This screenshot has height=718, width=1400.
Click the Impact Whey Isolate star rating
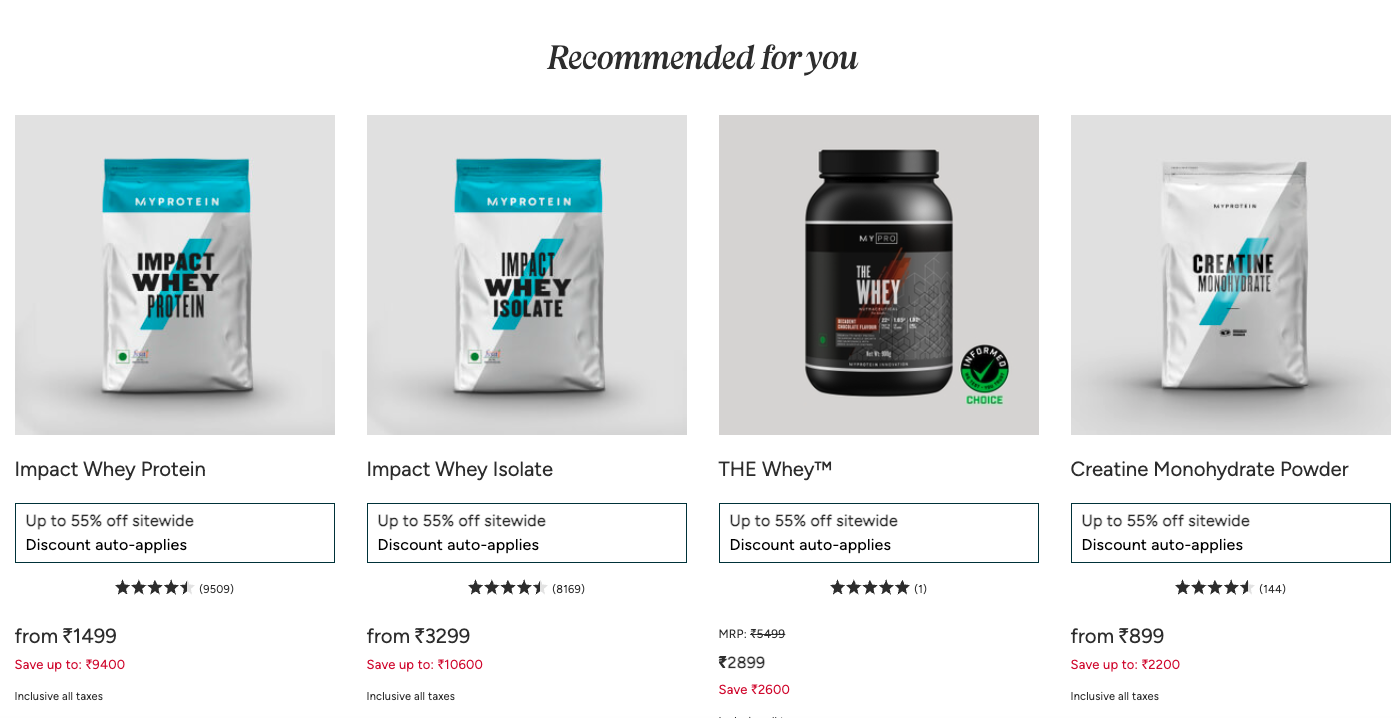[507, 588]
